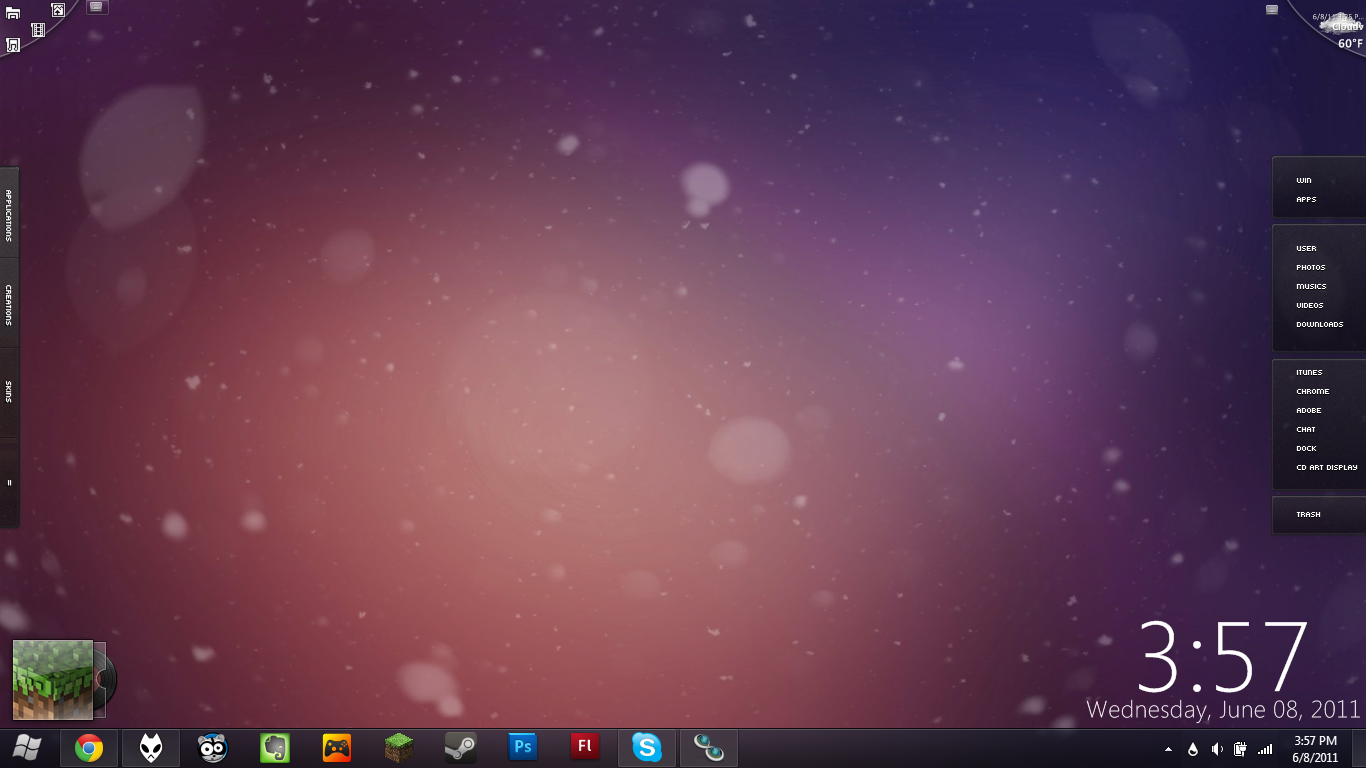Click the video filmstrip icon in corner
The height and width of the screenshot is (768, 1366).
38,30
